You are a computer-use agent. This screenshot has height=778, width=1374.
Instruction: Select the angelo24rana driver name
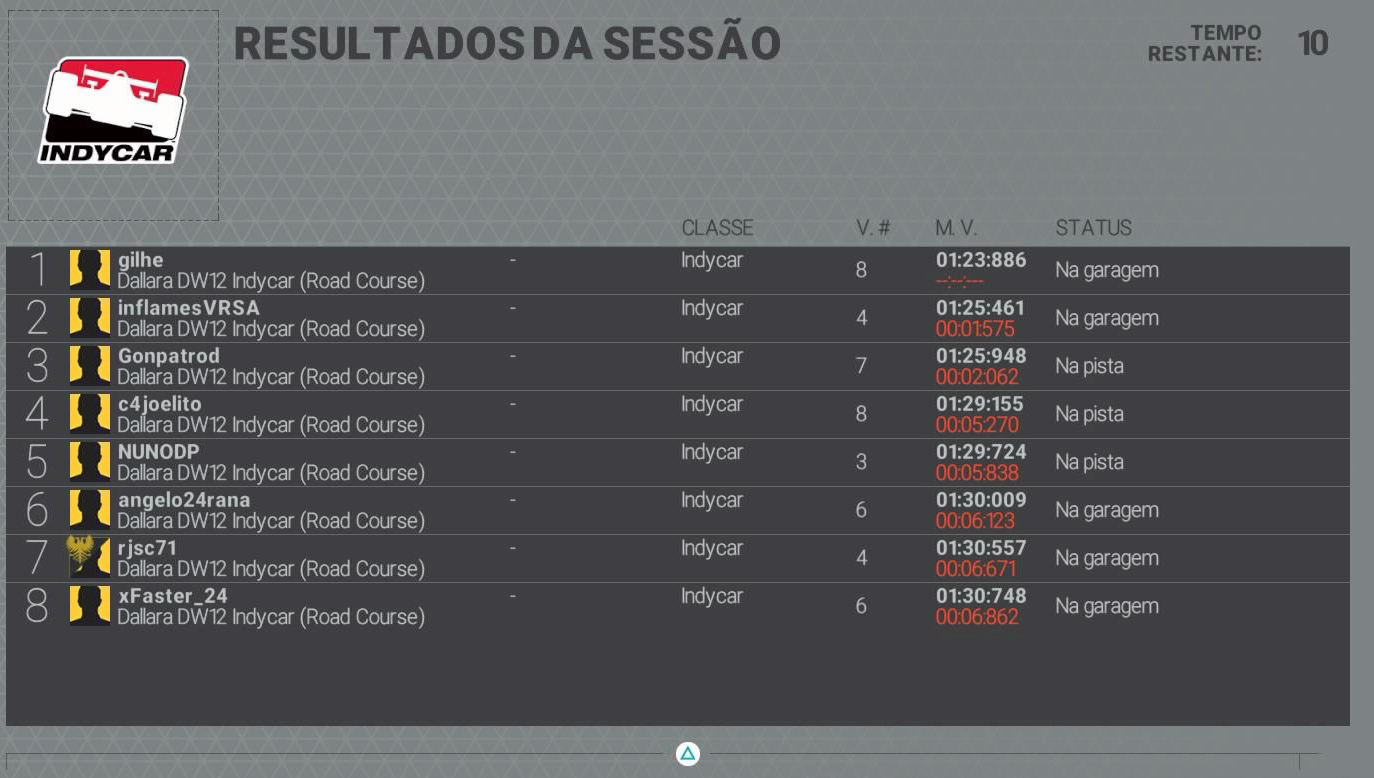(x=184, y=500)
